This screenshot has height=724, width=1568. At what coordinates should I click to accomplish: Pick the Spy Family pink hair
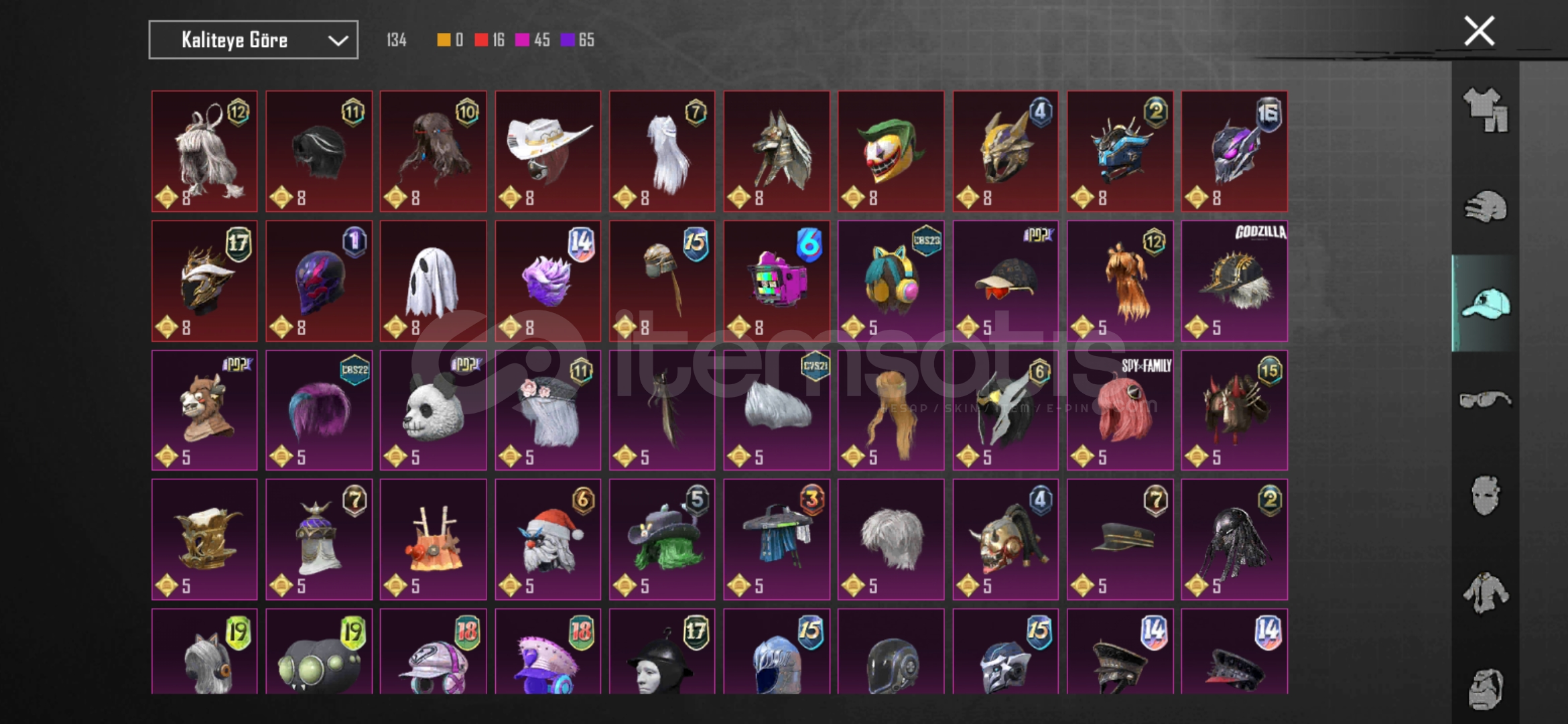[x=1120, y=410]
